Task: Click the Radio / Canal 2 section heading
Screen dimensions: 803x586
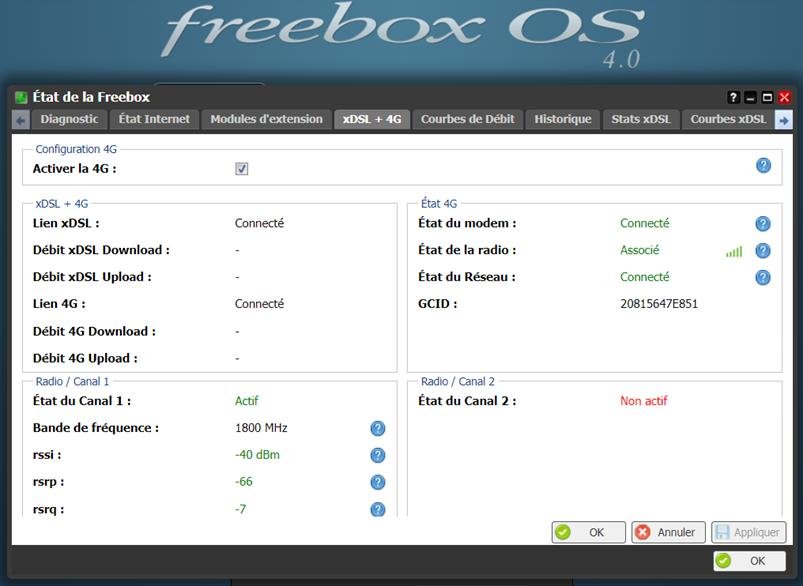Action: coord(458,382)
